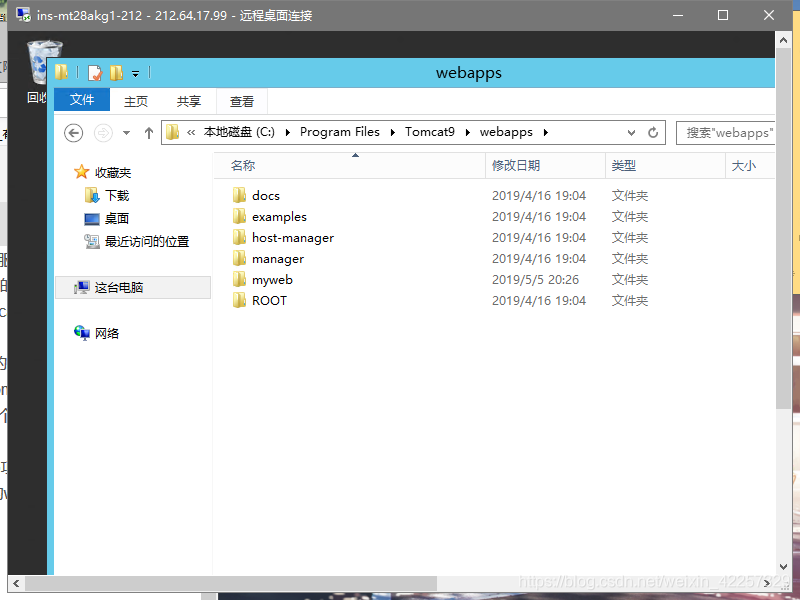Click Program Files breadcrumb
The height and width of the screenshot is (600, 800).
point(340,132)
